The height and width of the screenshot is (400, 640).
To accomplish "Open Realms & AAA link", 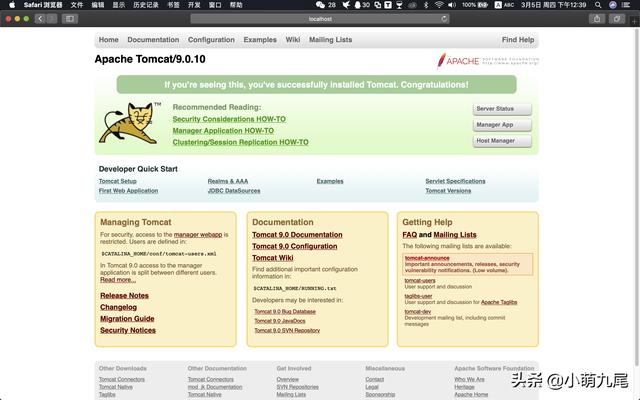I will [228, 181].
